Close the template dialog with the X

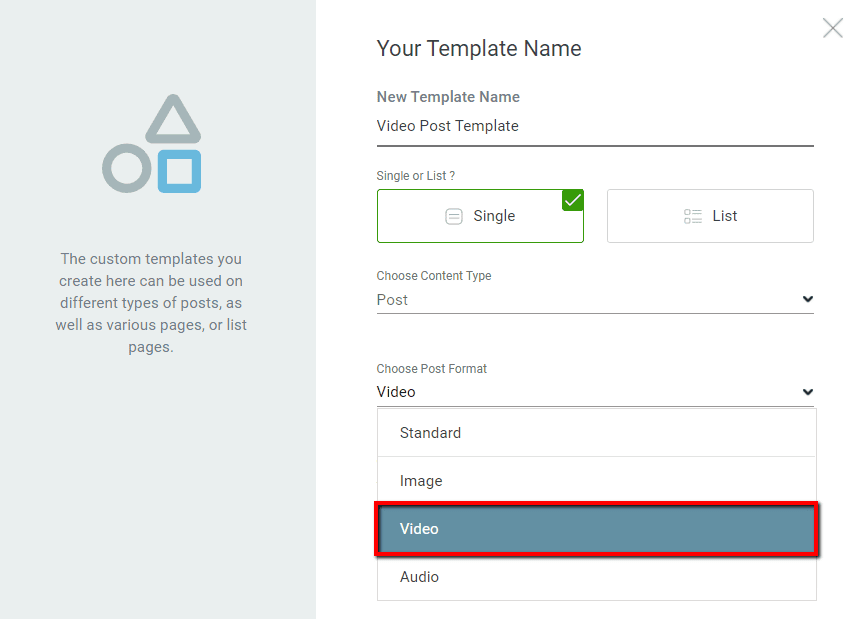click(832, 28)
